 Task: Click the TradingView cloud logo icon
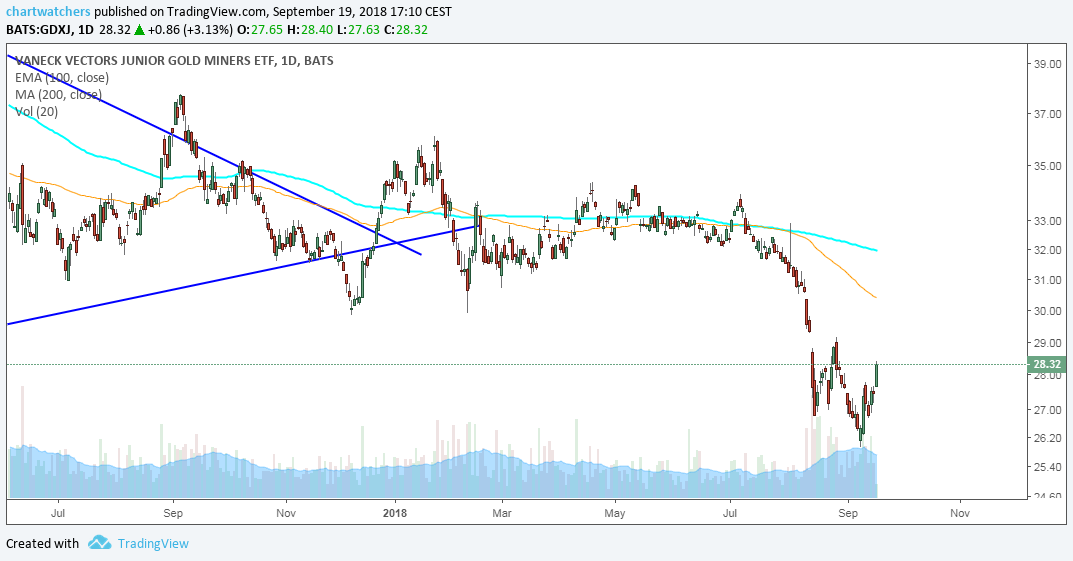click(x=100, y=543)
